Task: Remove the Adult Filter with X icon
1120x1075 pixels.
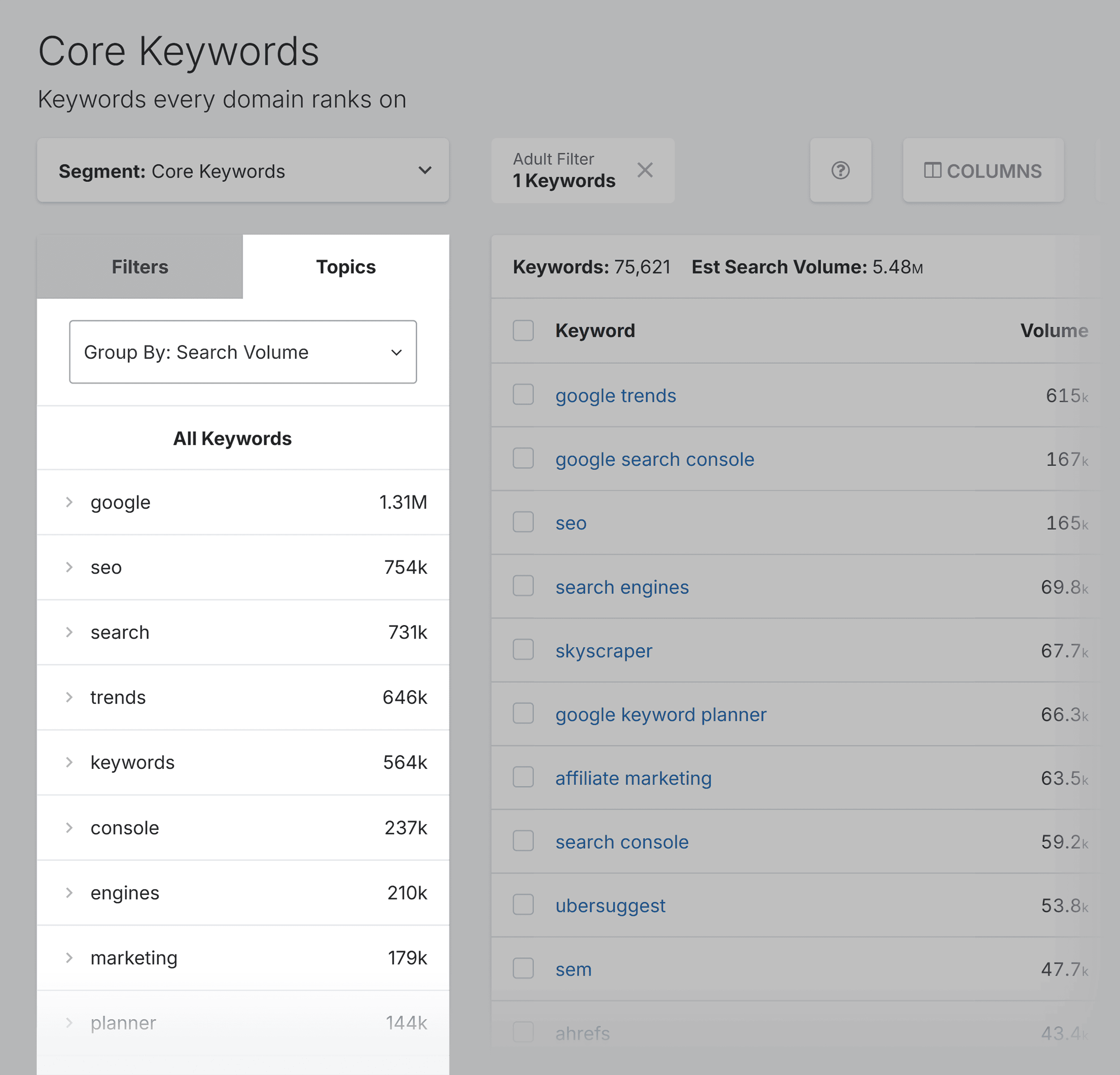Action: point(645,170)
